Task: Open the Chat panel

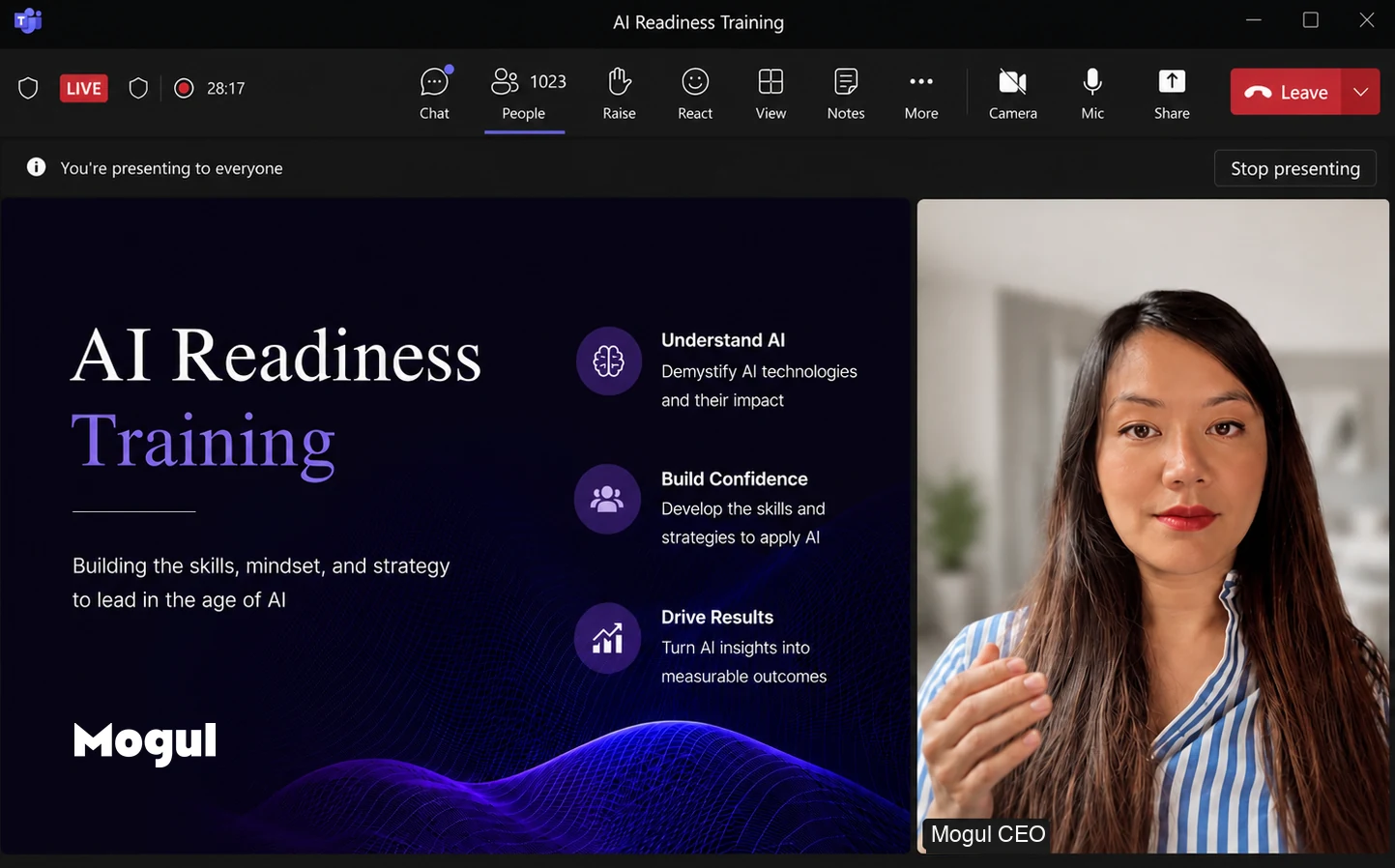Action: click(x=434, y=93)
